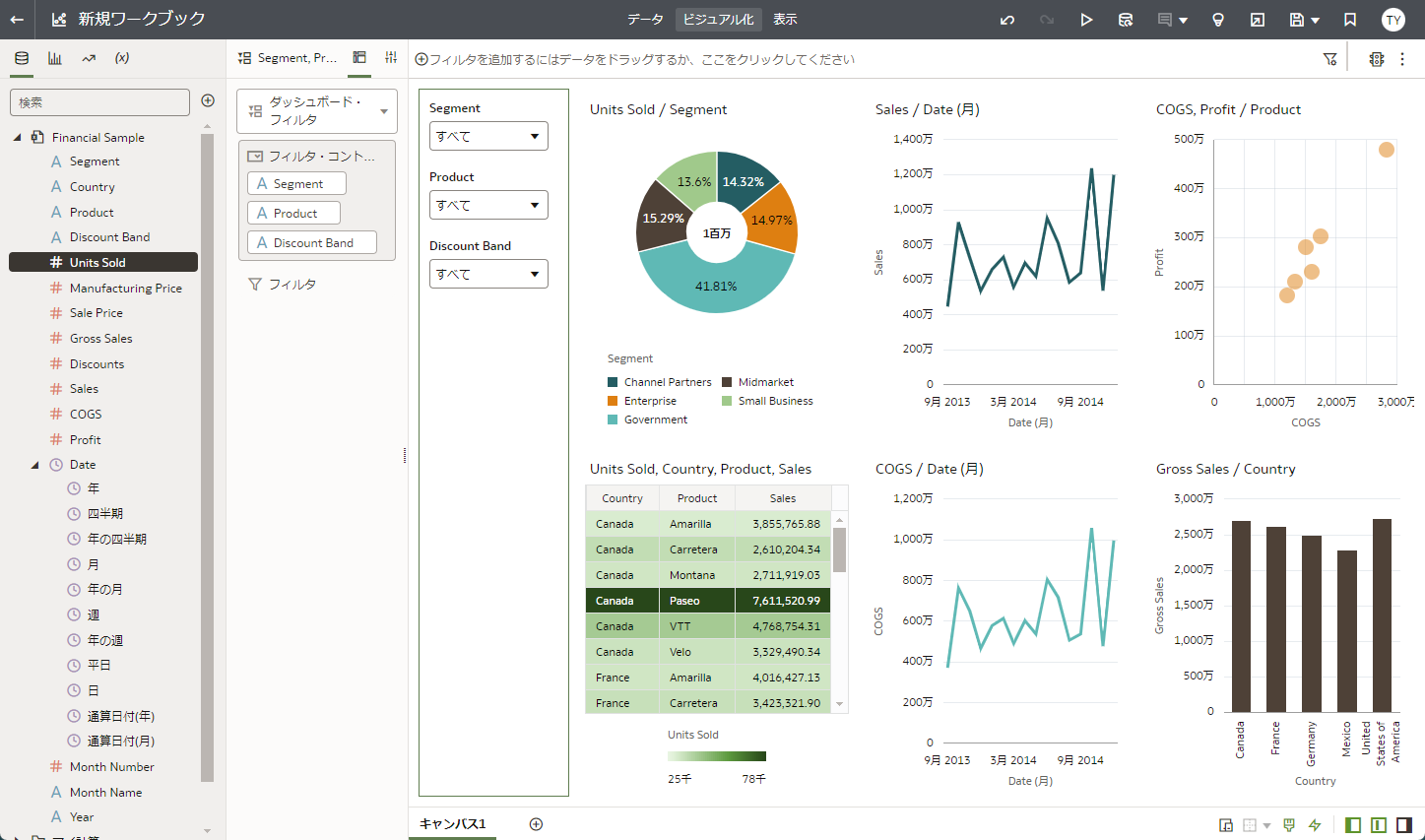The width and height of the screenshot is (1425, 840).
Task: Click the export arrow-in-box icon
Action: (x=1258, y=20)
